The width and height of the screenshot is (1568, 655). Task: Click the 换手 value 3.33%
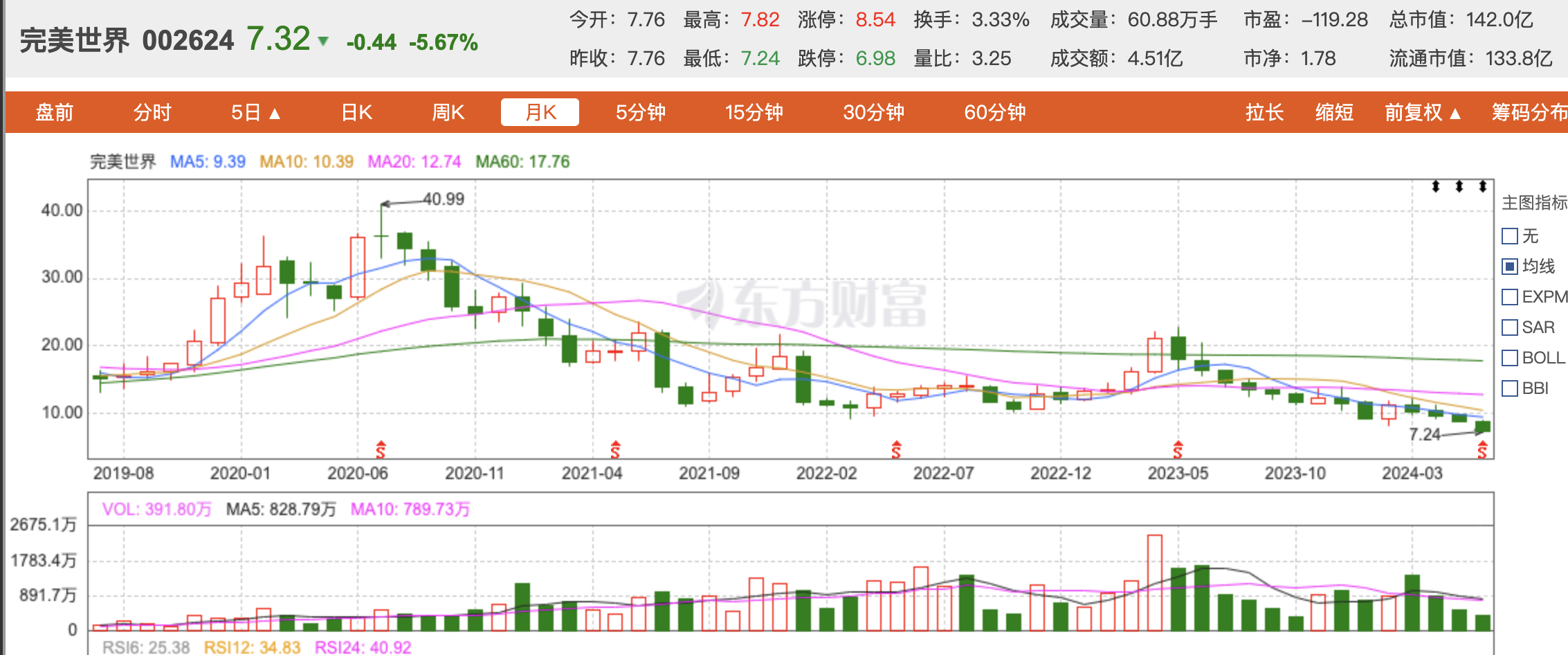coord(1001,19)
